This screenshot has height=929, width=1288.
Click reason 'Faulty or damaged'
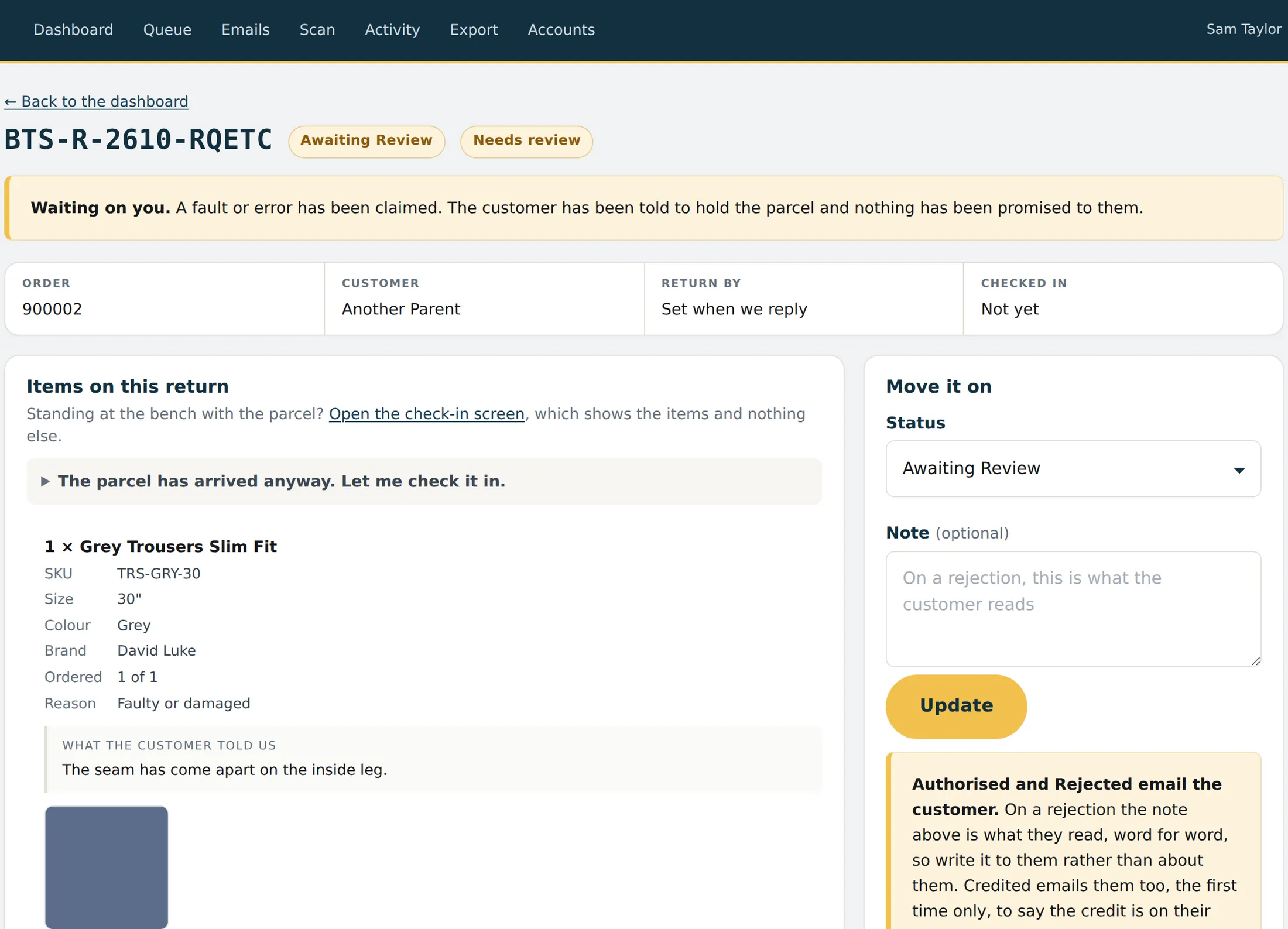183,704
